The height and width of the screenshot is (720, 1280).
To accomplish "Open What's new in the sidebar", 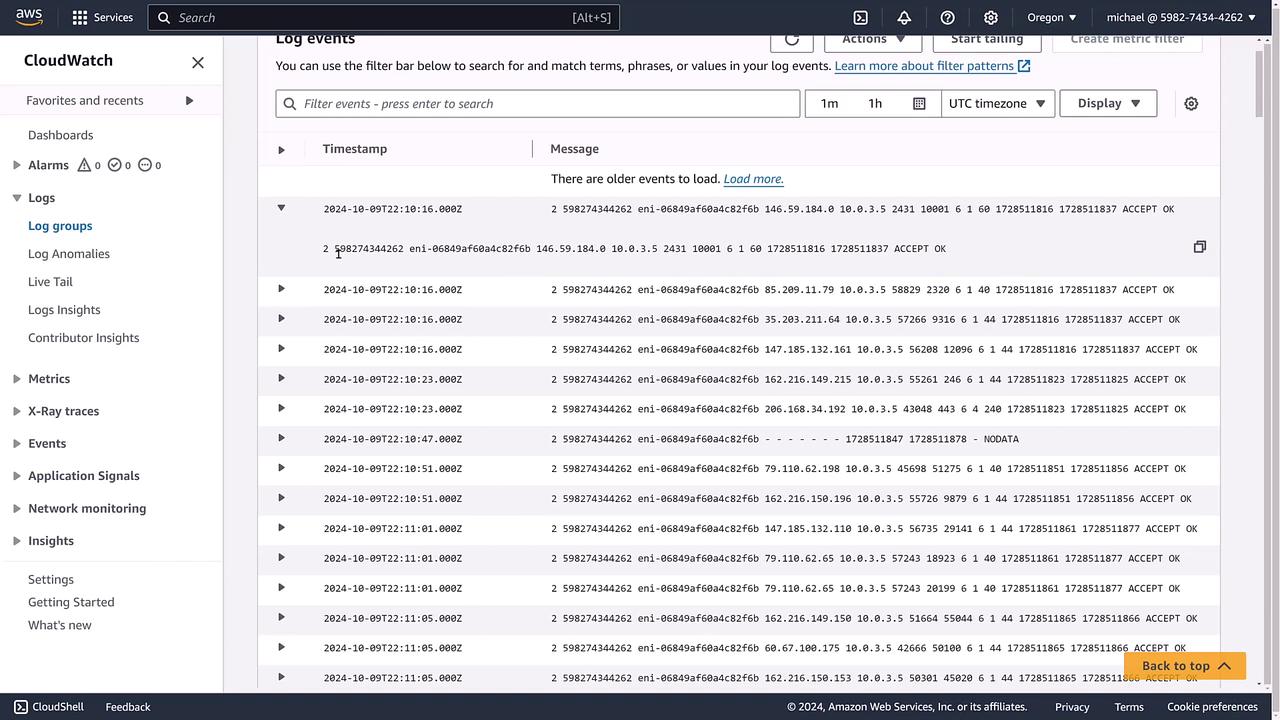I will [x=59, y=625].
